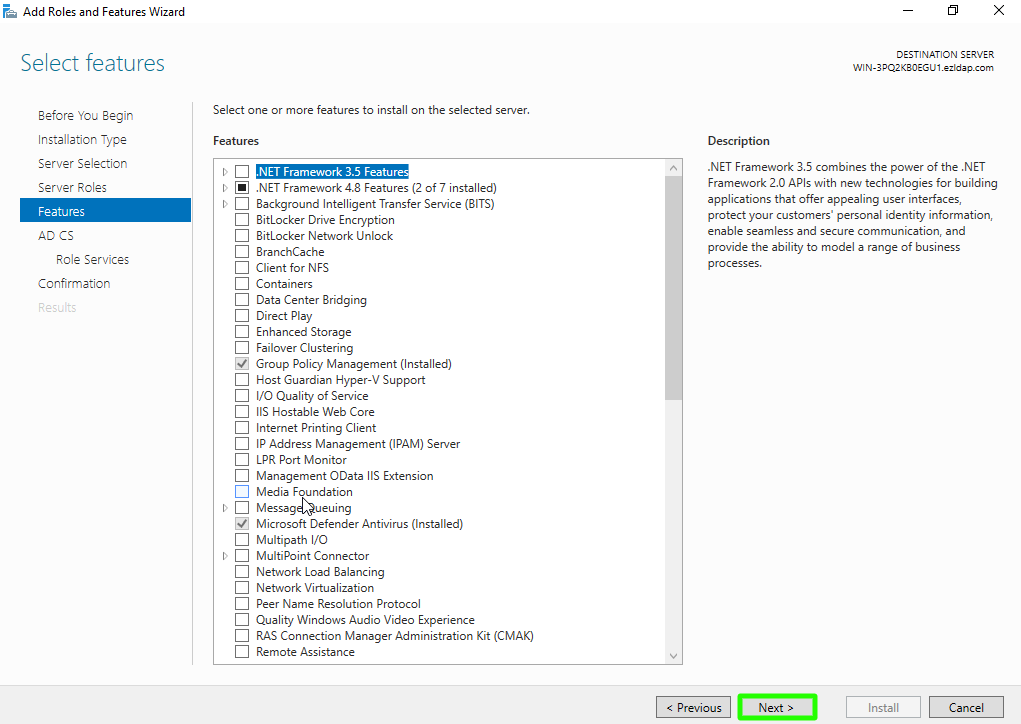Cancel the wizard
Image resolution: width=1021 pixels, height=724 pixels.
click(x=965, y=707)
